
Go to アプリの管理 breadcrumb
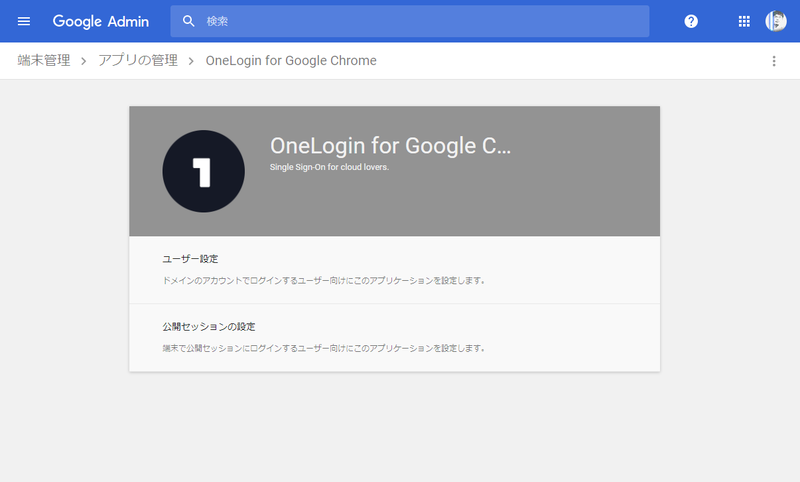138,61
